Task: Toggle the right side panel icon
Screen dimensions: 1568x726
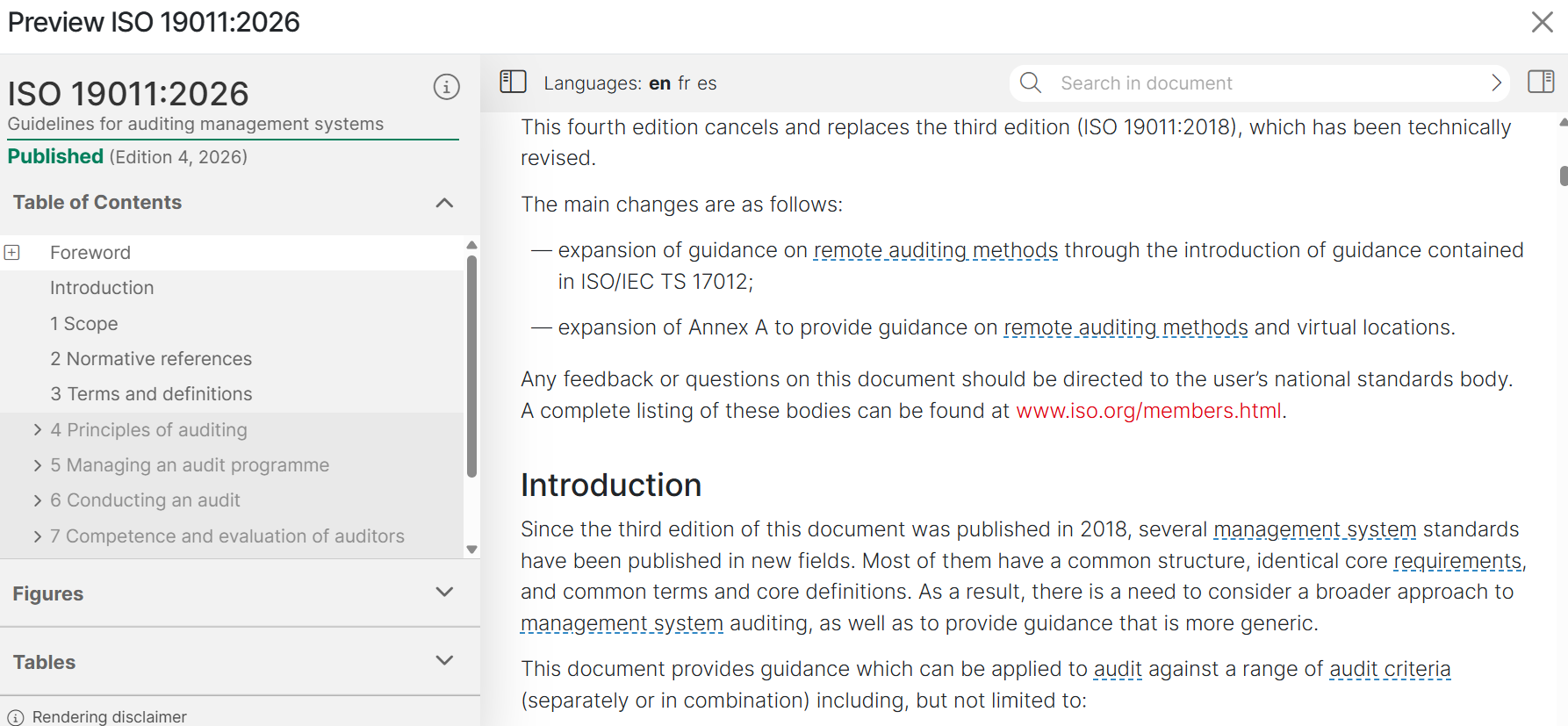Action: tap(1541, 82)
